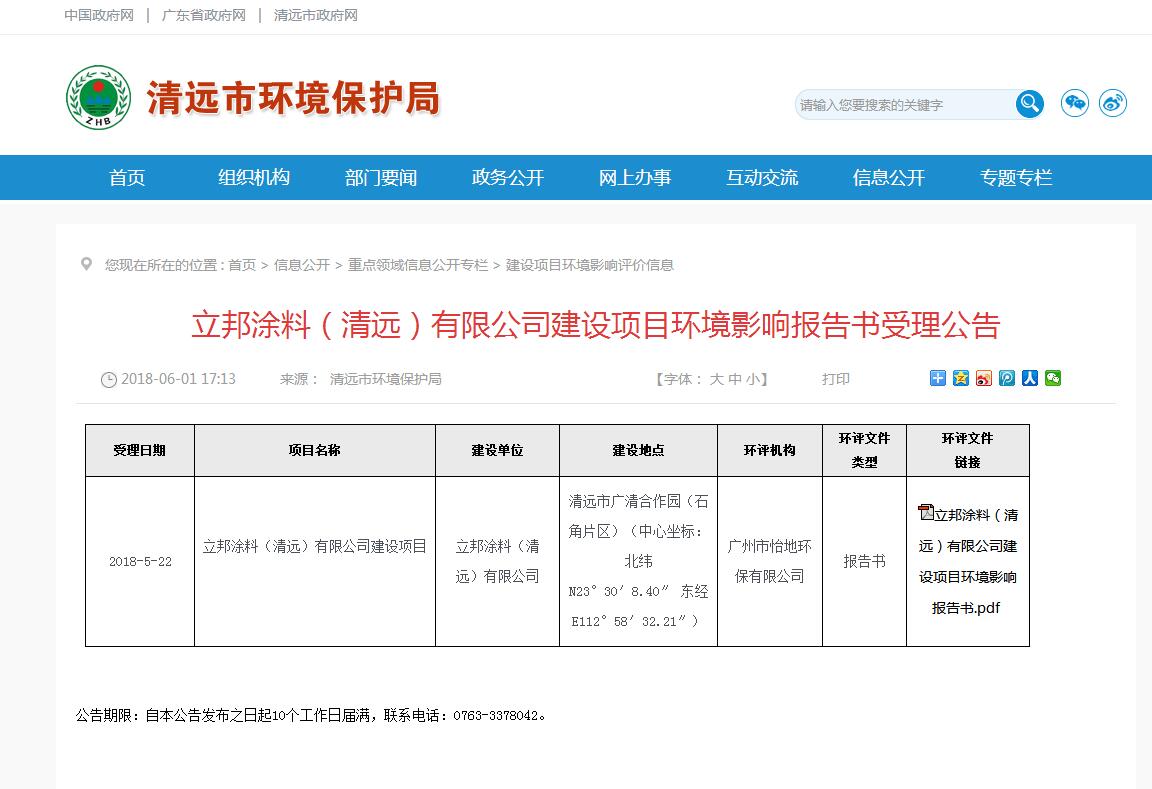The width and height of the screenshot is (1152, 789).
Task: Set font size to 大
Action: (x=716, y=379)
